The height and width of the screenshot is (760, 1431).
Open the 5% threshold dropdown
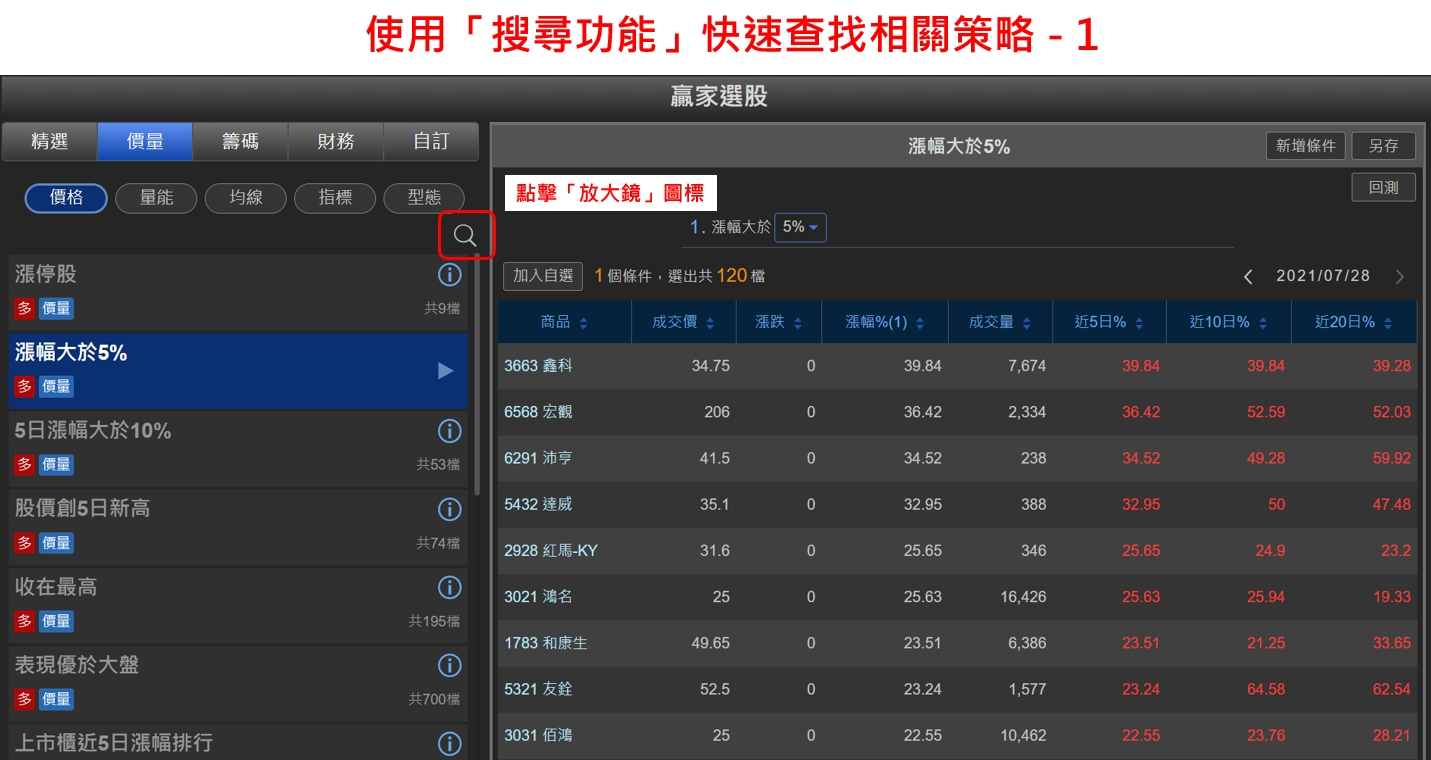pos(800,228)
